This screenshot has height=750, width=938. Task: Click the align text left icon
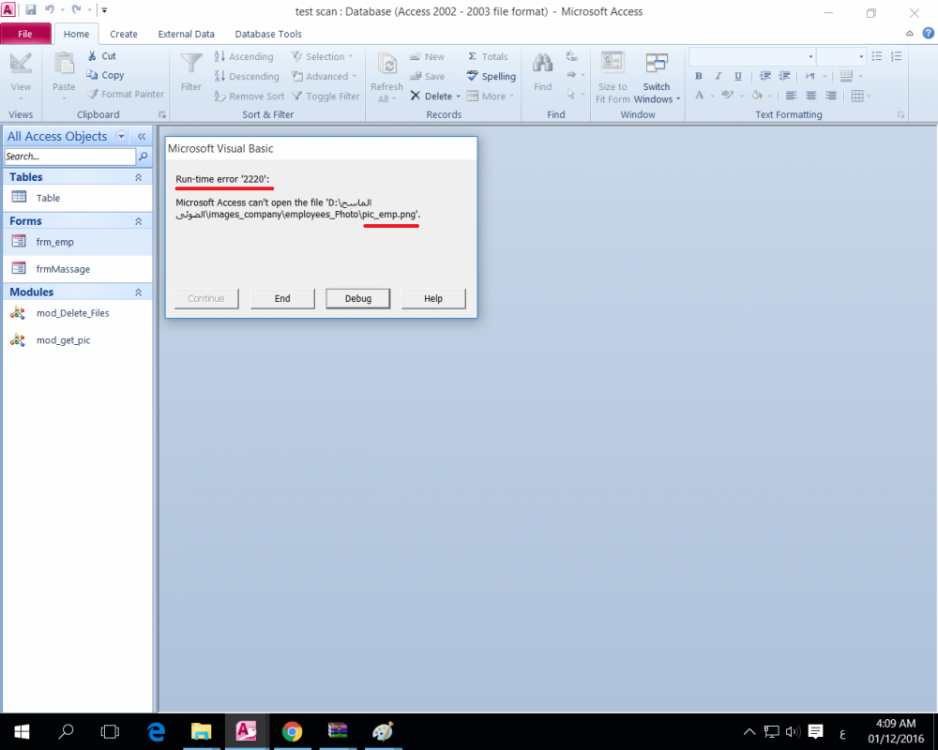[791, 96]
